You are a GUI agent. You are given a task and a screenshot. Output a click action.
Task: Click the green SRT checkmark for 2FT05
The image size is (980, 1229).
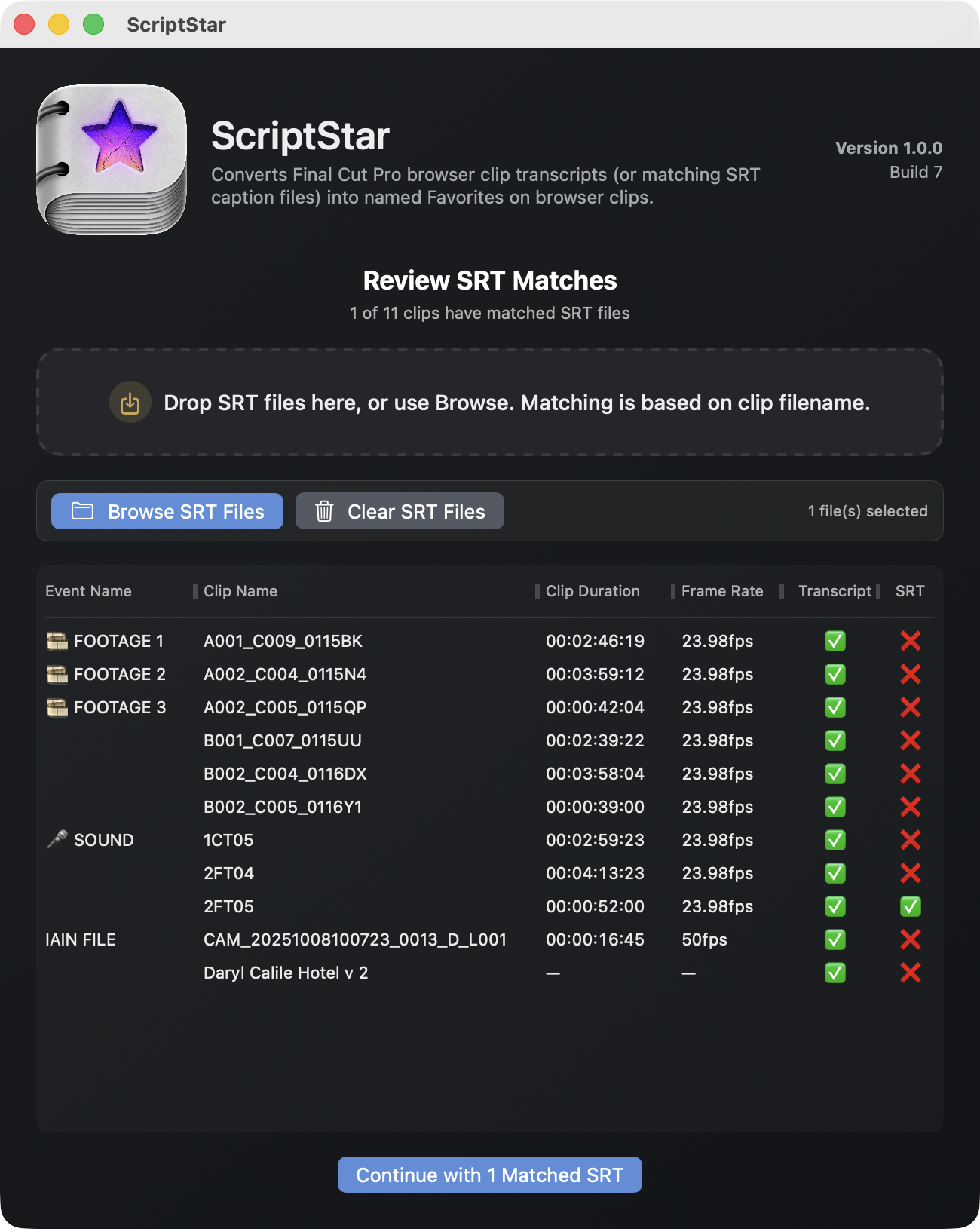(910, 906)
